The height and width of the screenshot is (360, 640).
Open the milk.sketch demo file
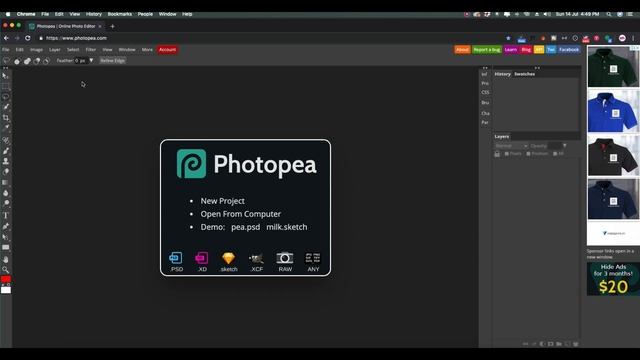click(287, 227)
